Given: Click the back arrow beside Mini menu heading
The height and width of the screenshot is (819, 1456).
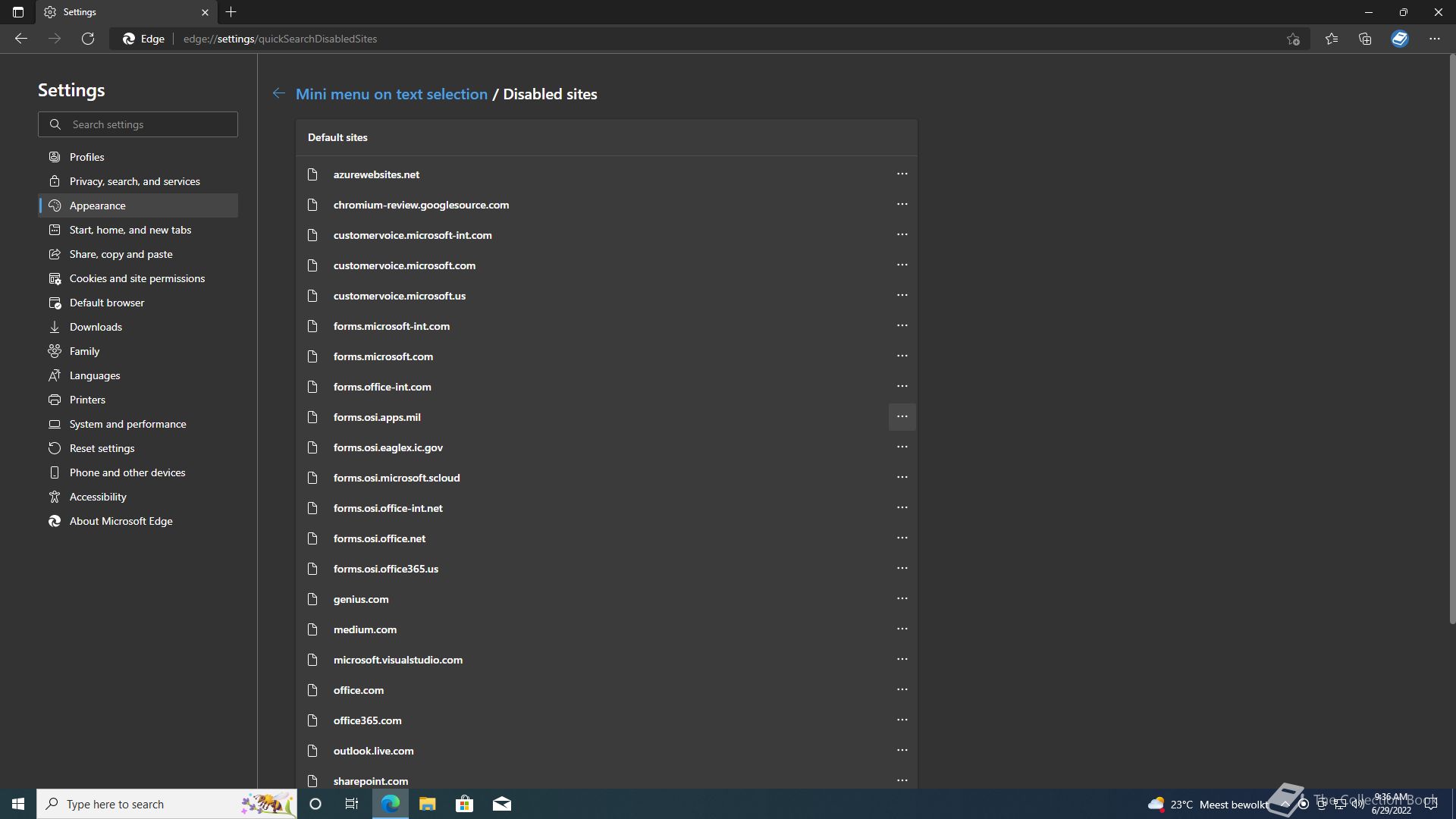Looking at the screenshot, I should click(279, 93).
